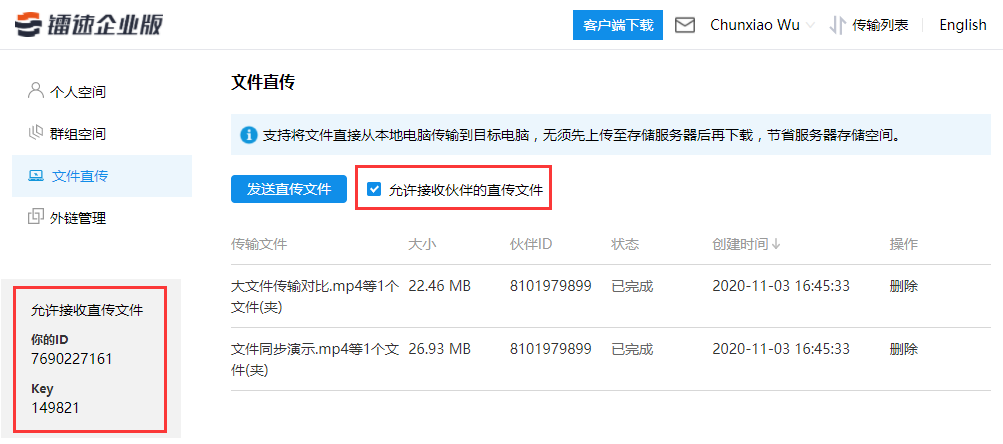Click 已完成 status in the 大文件传输对比 row
Viewport: 1003px width, 444px height.
(632, 286)
